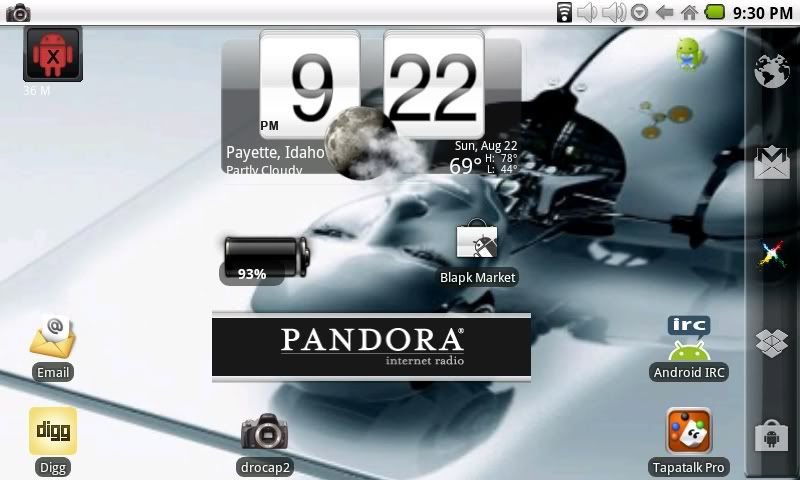Tap the 93% battery widget
This screenshot has width=800, height=480.
[x=264, y=260]
